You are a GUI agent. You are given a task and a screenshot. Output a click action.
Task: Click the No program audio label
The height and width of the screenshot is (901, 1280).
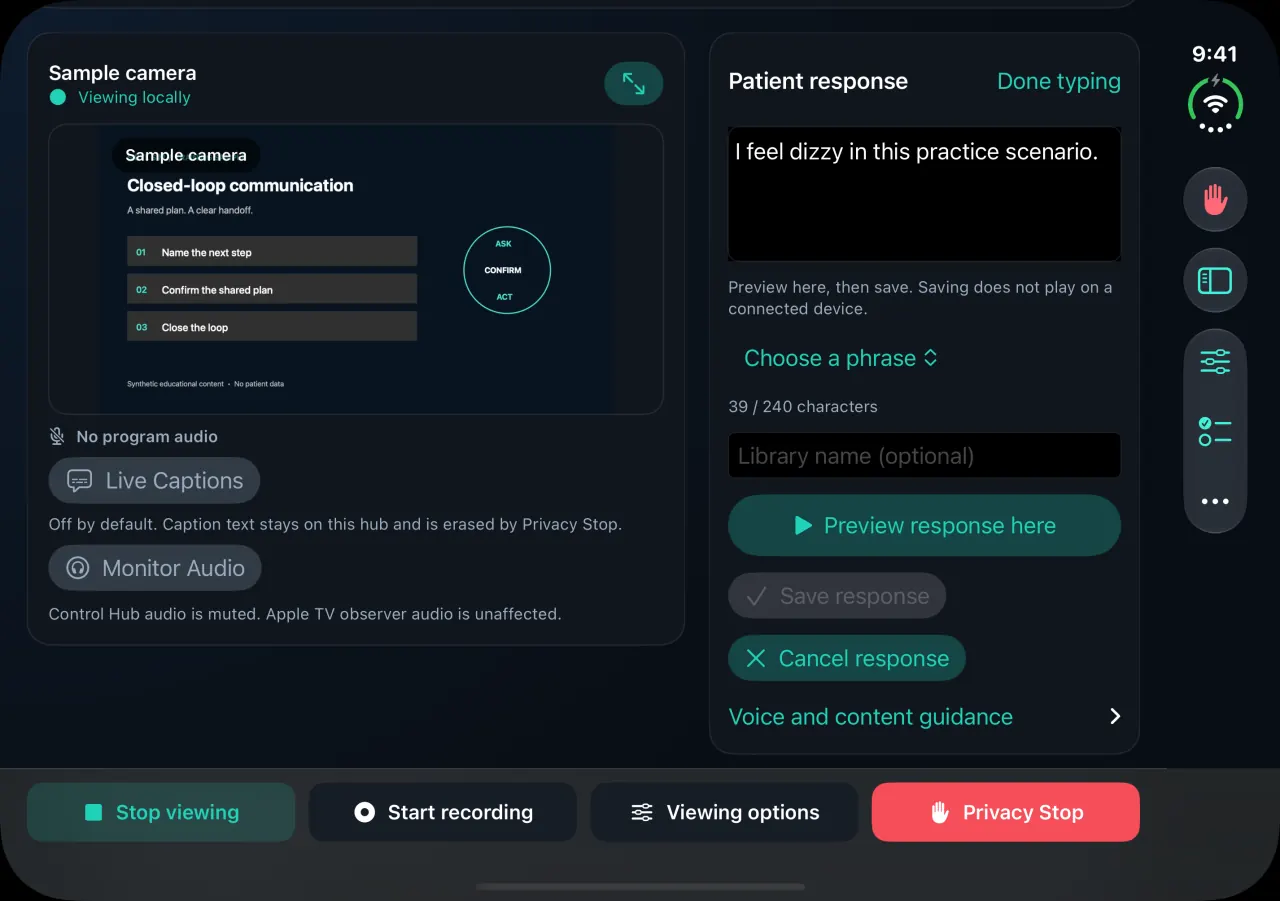tap(147, 437)
